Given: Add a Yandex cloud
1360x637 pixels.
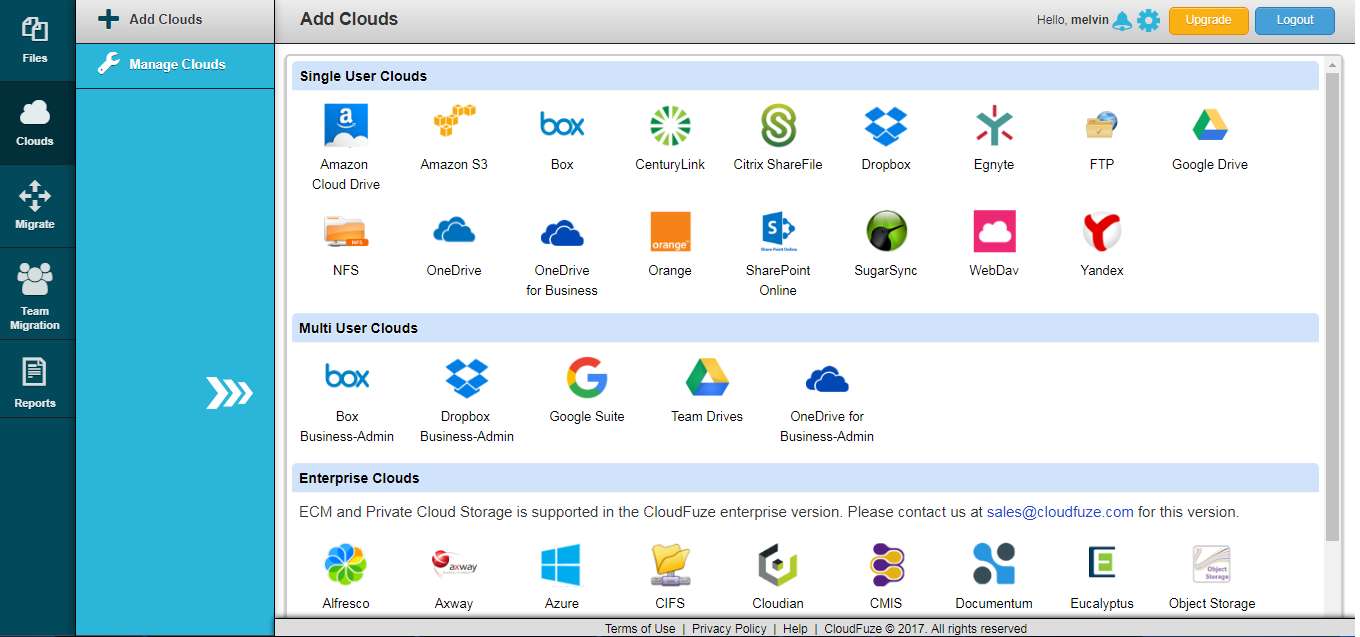Looking at the screenshot, I should click(x=1102, y=232).
